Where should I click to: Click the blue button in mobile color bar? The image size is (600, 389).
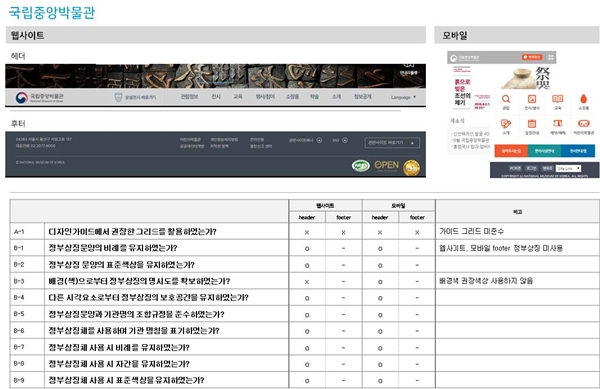coord(578,151)
